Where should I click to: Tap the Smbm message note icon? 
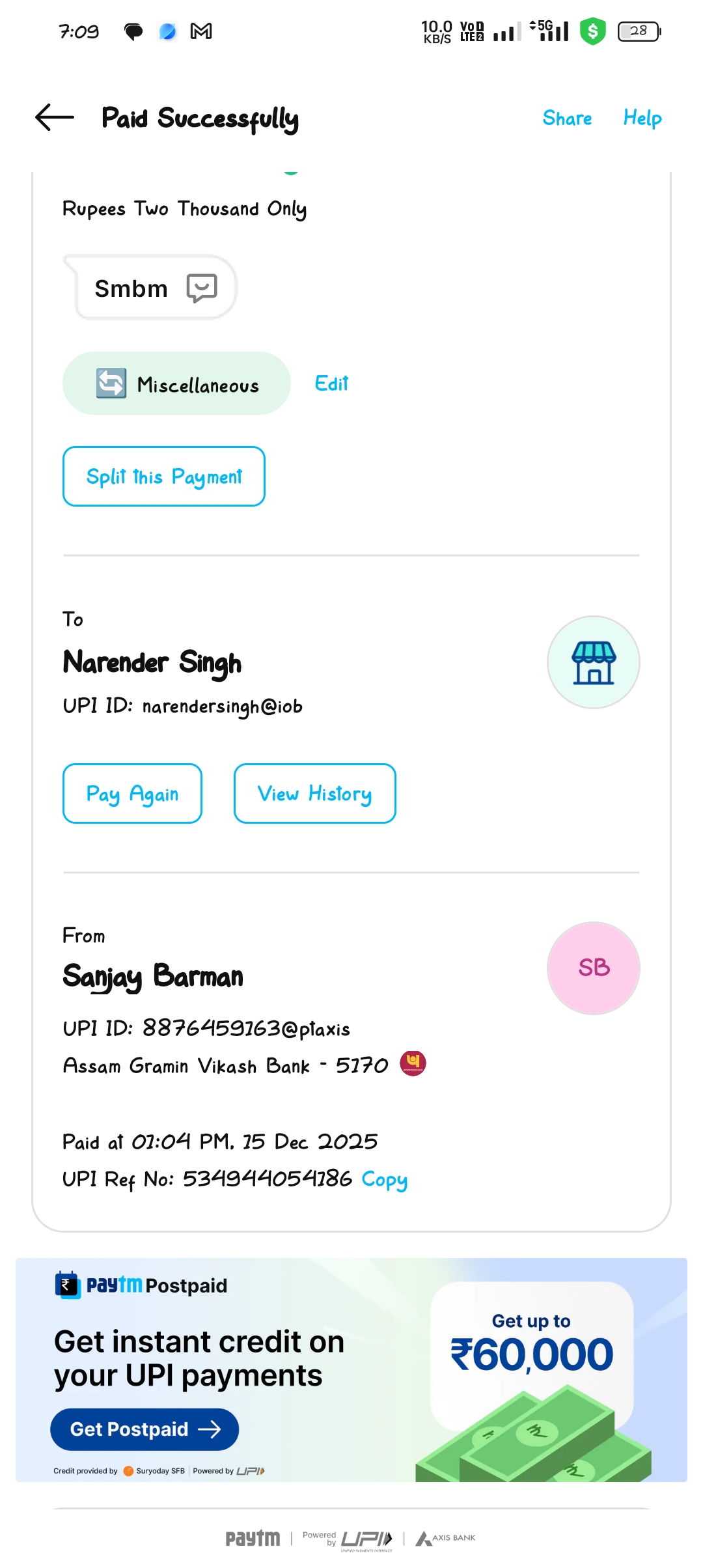click(x=202, y=288)
